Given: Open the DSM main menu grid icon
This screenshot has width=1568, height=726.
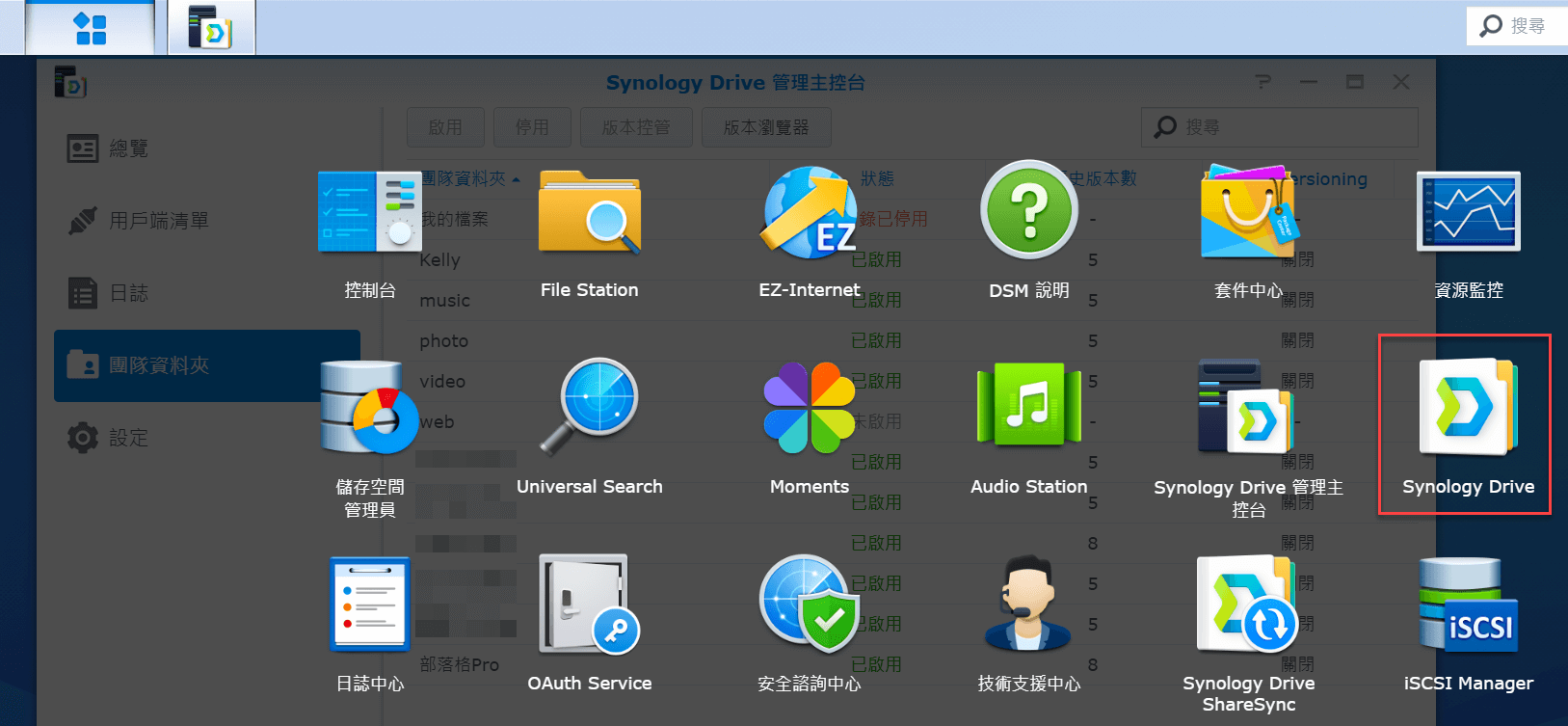Looking at the screenshot, I should click(90, 28).
